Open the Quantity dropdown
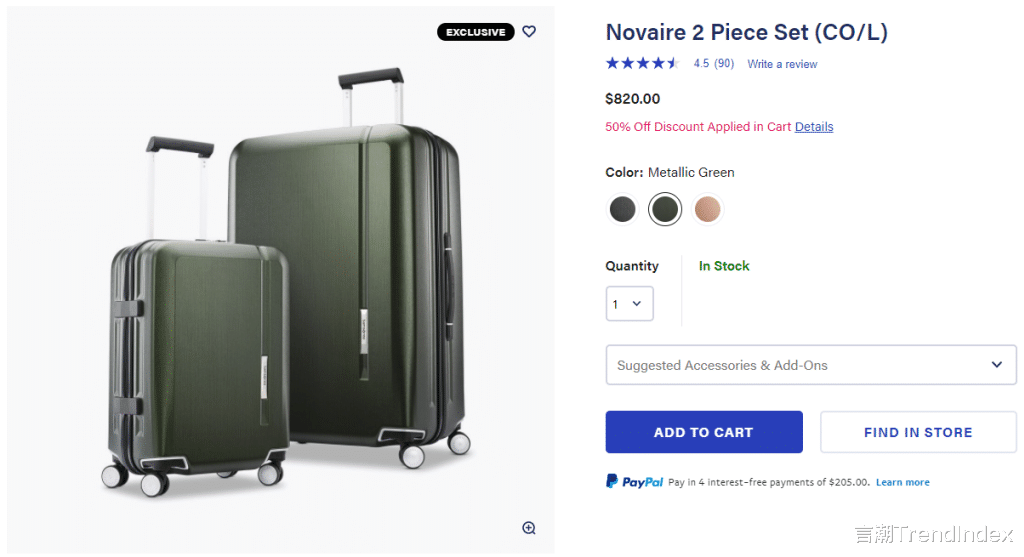 [x=630, y=304]
